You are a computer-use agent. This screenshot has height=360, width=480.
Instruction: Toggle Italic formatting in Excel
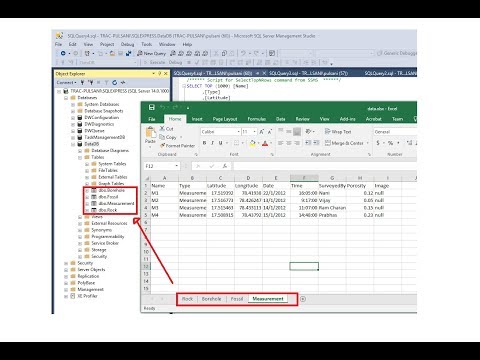coord(212,143)
